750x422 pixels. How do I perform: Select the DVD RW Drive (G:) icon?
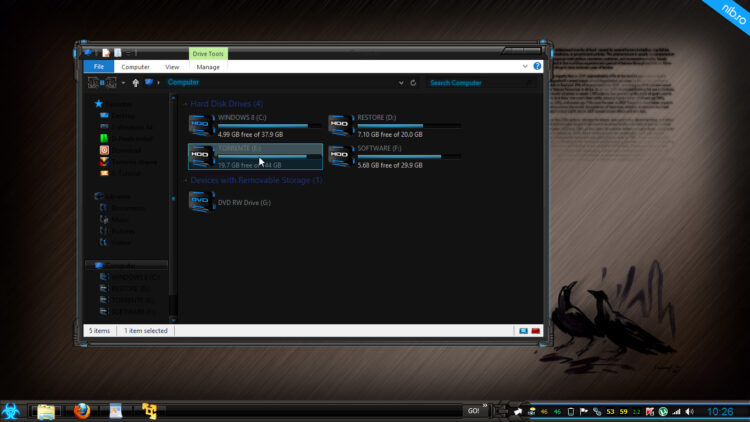pyautogui.click(x=203, y=202)
